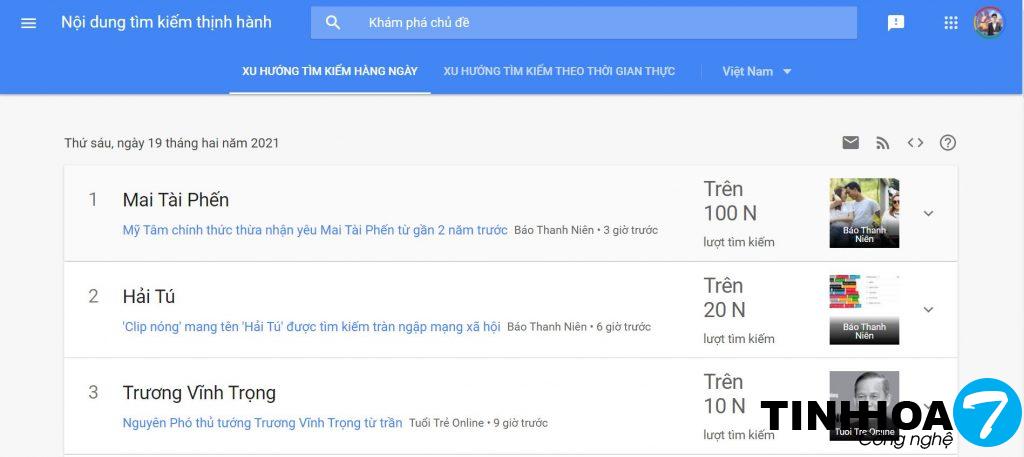Click the embed code icon

(x=915, y=143)
